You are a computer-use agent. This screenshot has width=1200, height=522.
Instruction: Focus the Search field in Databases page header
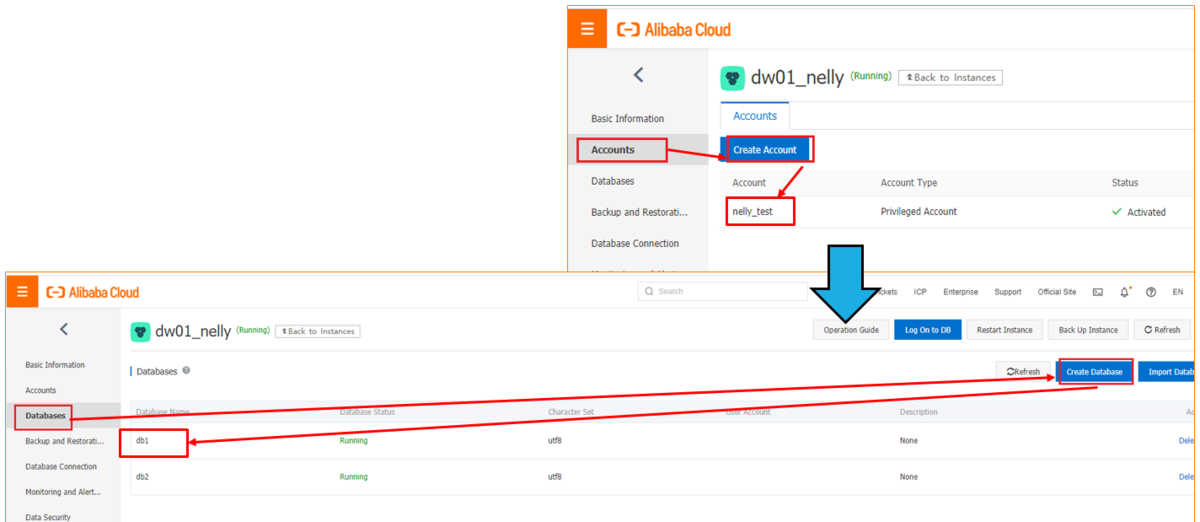pos(722,291)
